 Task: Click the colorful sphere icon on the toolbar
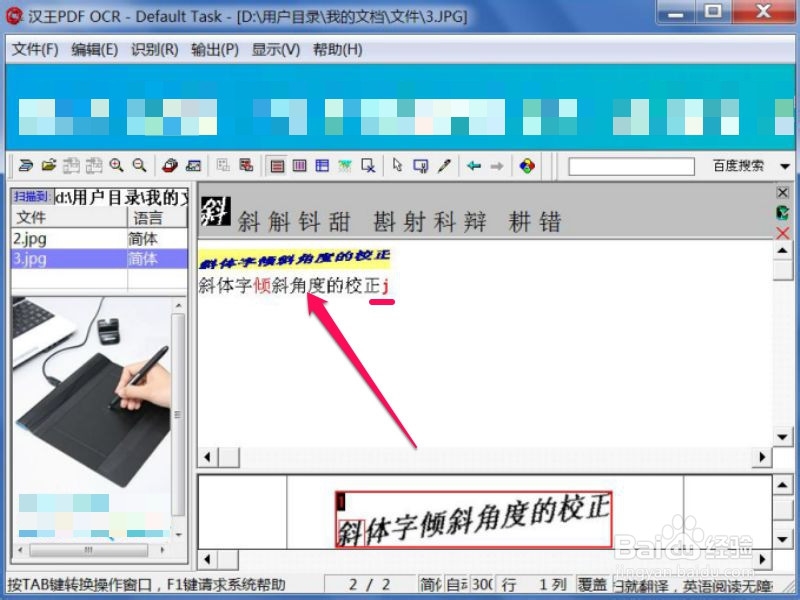click(x=527, y=165)
